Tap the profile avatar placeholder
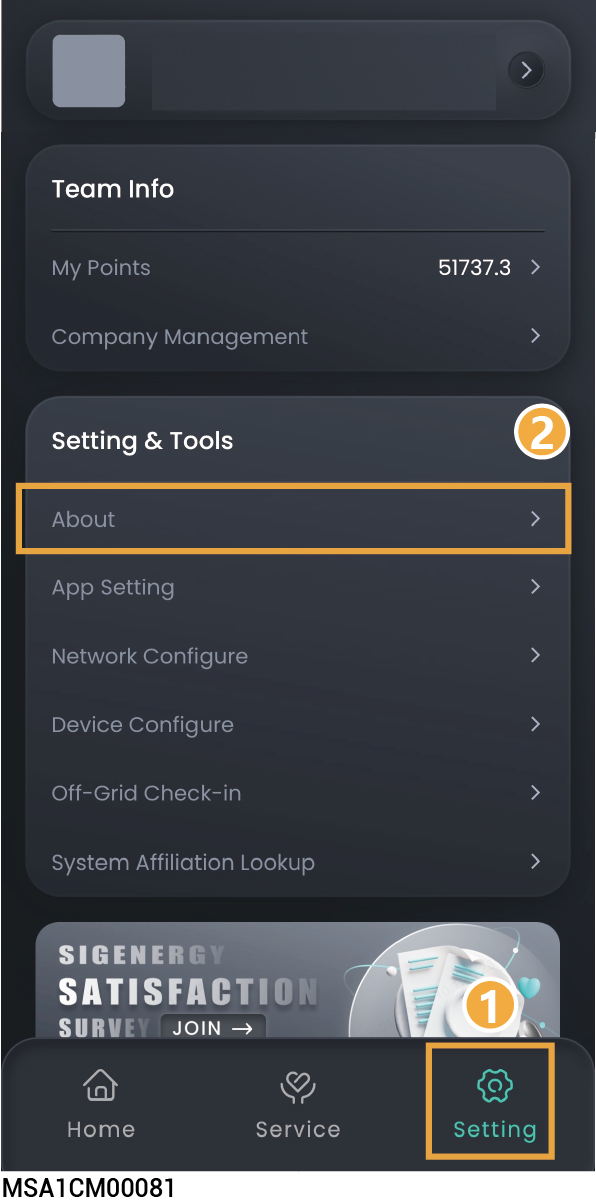 click(x=89, y=71)
